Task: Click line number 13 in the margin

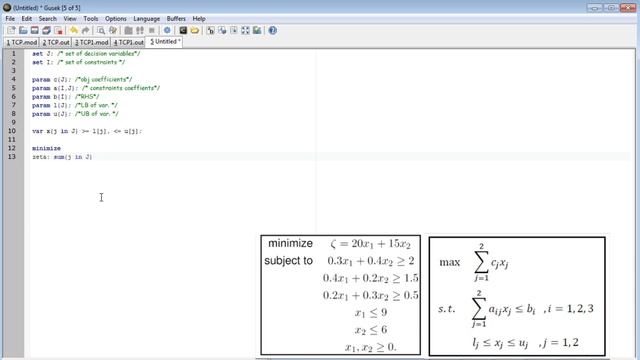Action: [x=12, y=157]
